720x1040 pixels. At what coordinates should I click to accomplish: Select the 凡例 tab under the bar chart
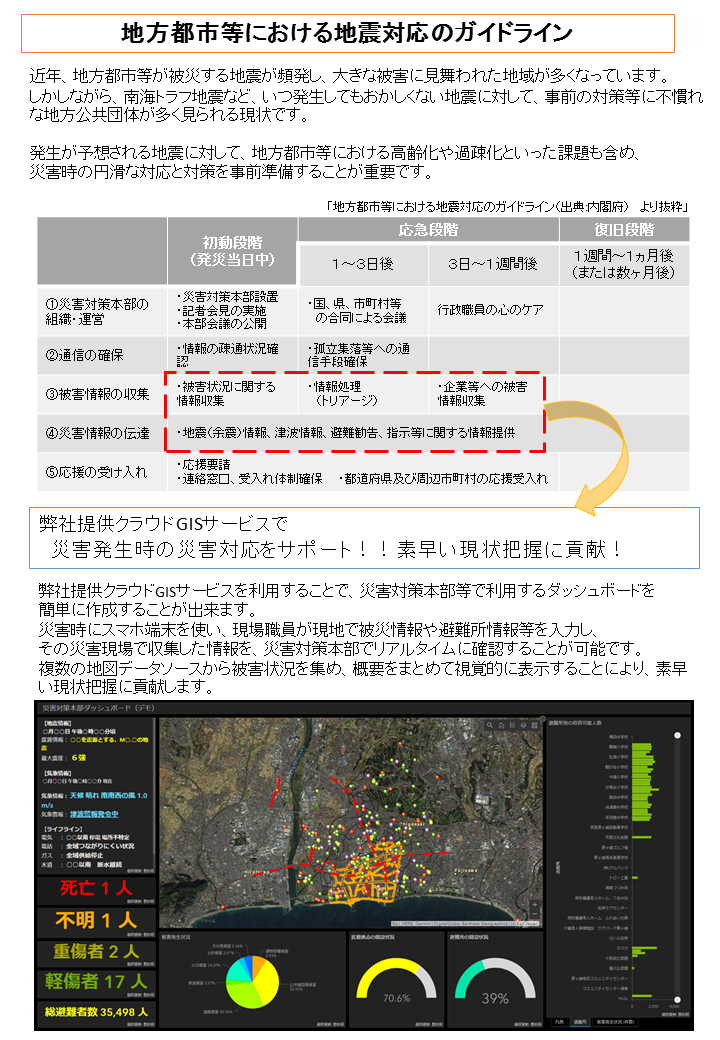[x=560, y=1022]
